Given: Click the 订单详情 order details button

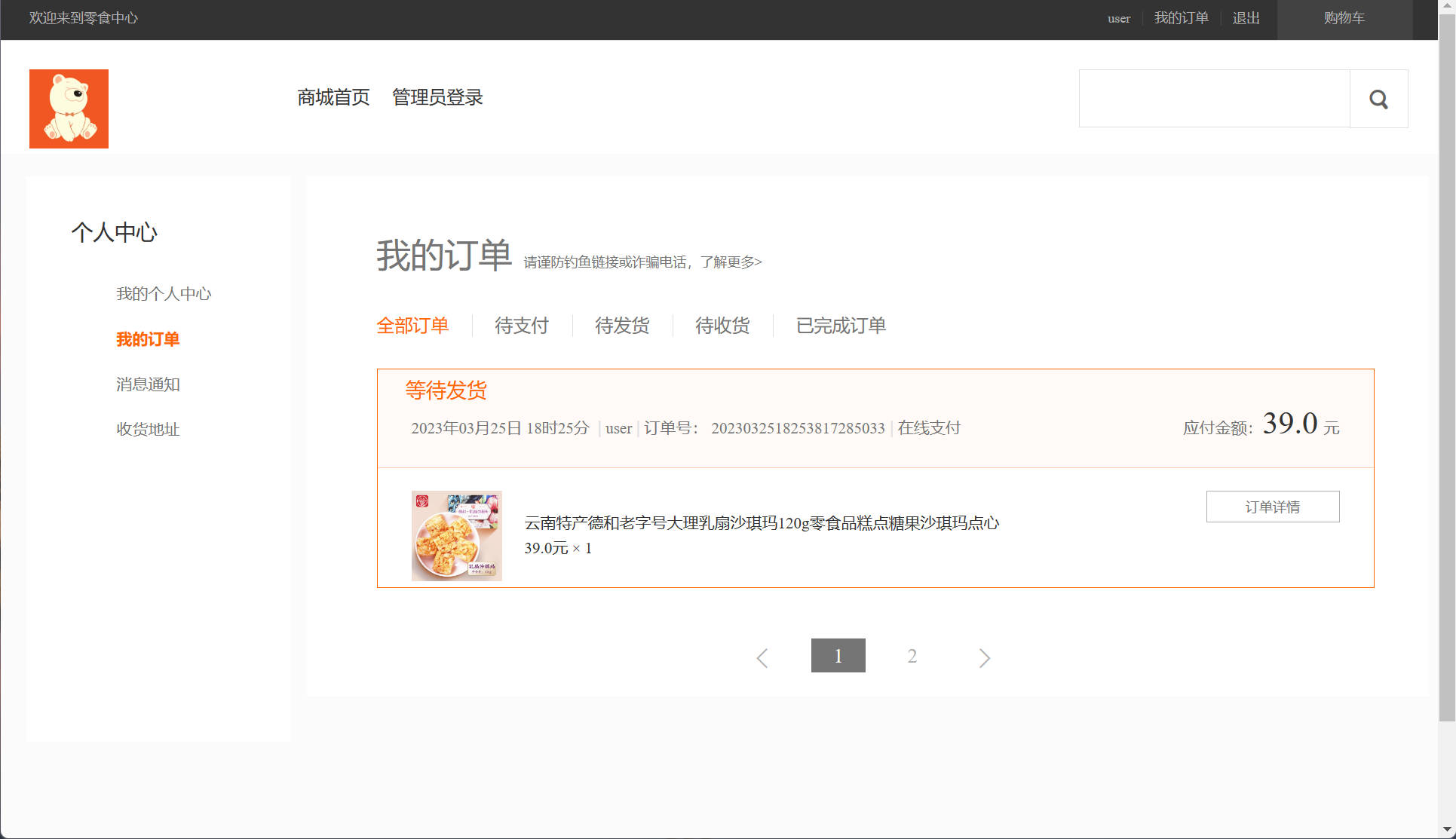Looking at the screenshot, I should [x=1273, y=506].
